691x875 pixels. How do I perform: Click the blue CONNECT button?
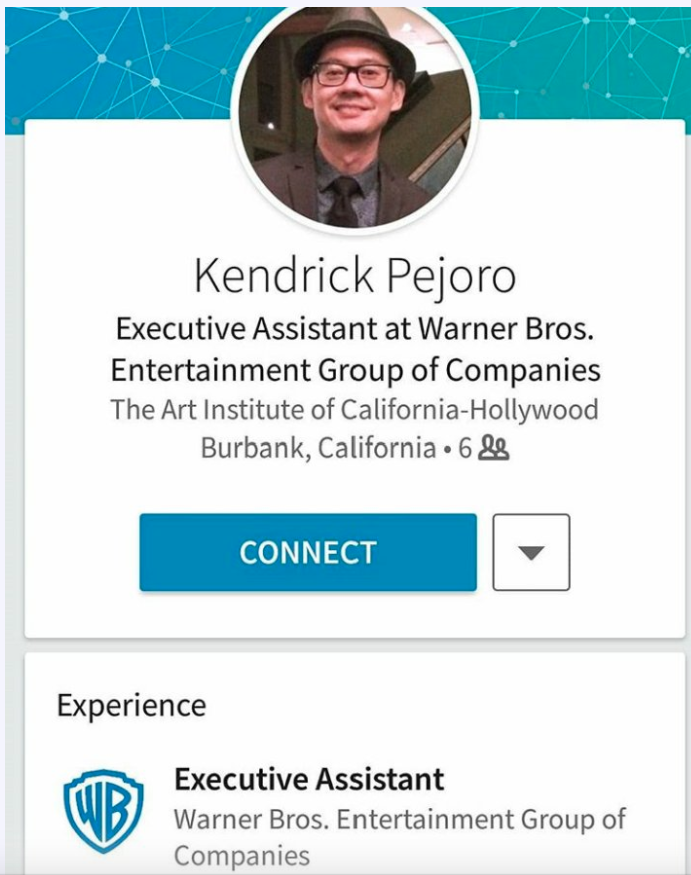(x=308, y=552)
